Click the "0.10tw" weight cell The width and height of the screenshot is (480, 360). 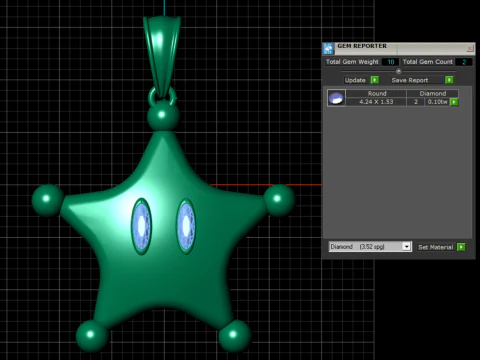click(x=437, y=102)
